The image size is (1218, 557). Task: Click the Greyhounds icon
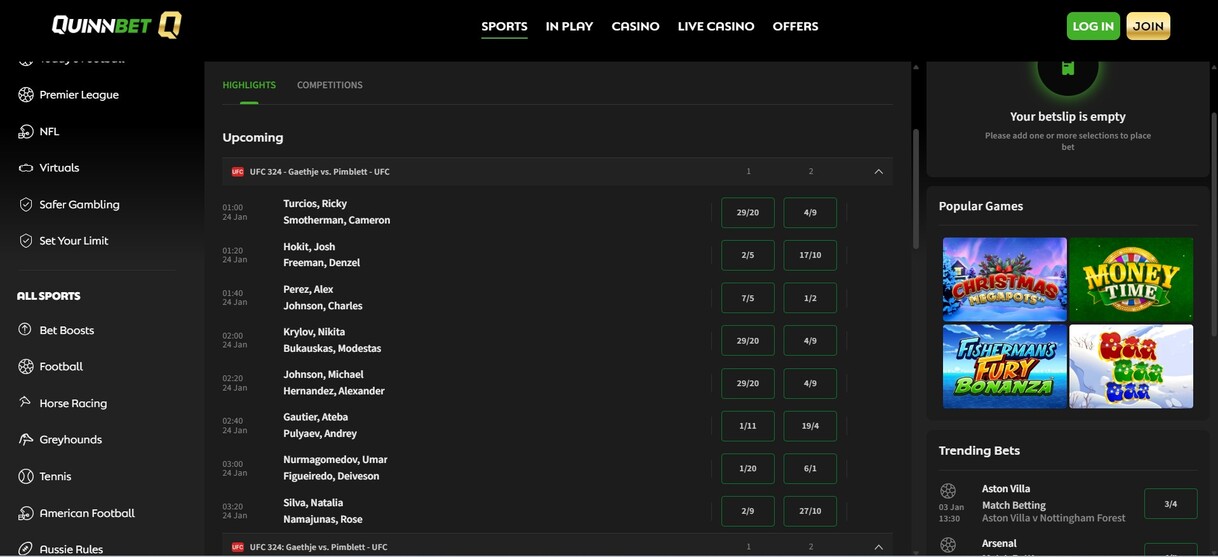[x=26, y=440]
